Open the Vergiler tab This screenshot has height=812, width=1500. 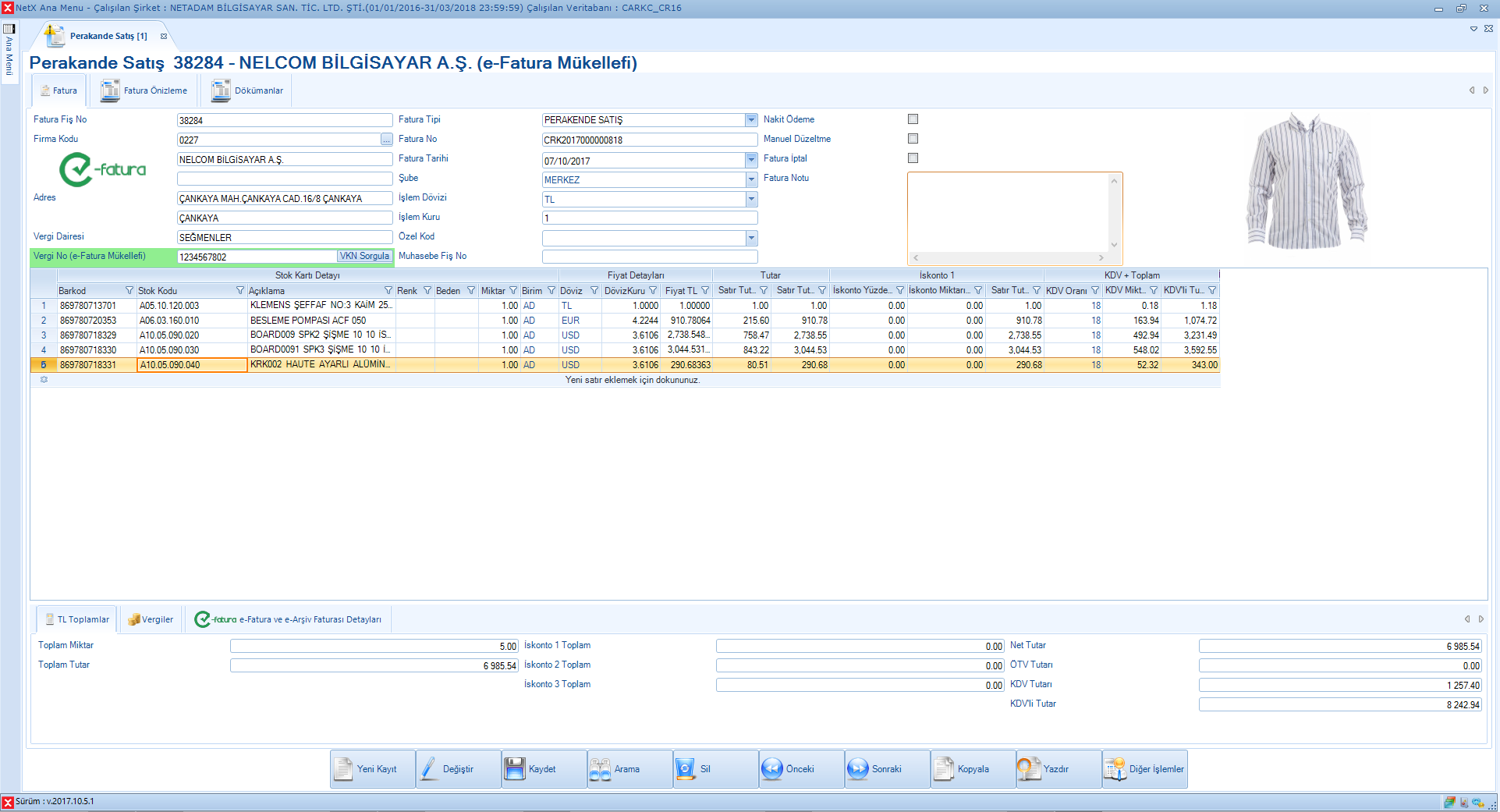151,619
